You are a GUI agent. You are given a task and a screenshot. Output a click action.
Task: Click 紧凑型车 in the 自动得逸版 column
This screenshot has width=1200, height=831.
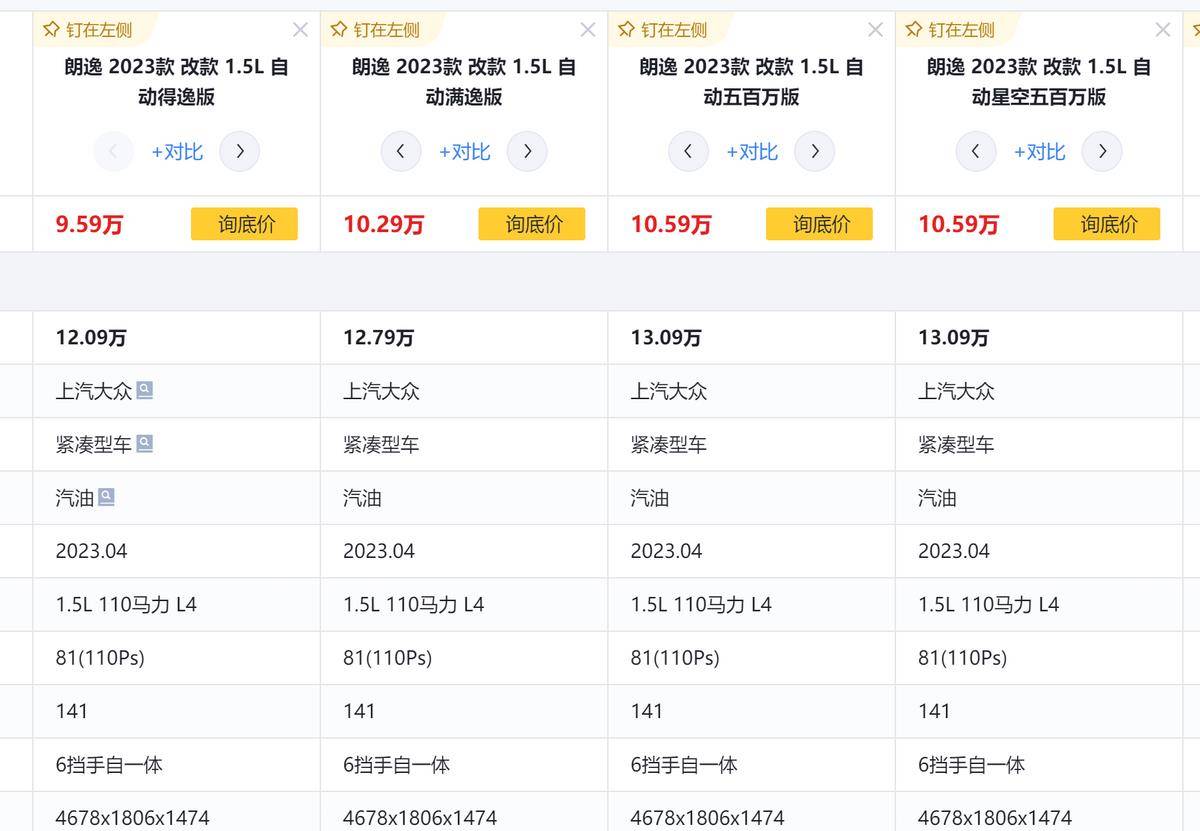[94, 444]
